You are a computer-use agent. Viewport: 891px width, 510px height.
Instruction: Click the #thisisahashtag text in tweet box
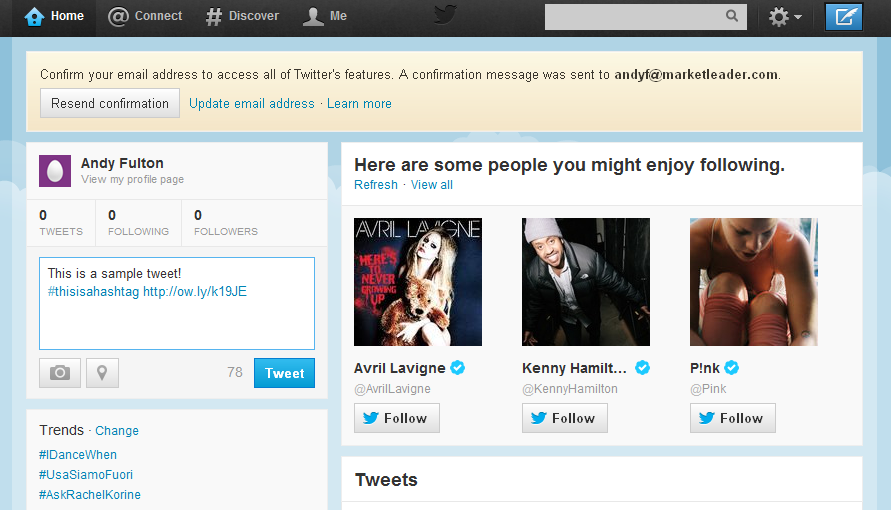tap(93, 292)
